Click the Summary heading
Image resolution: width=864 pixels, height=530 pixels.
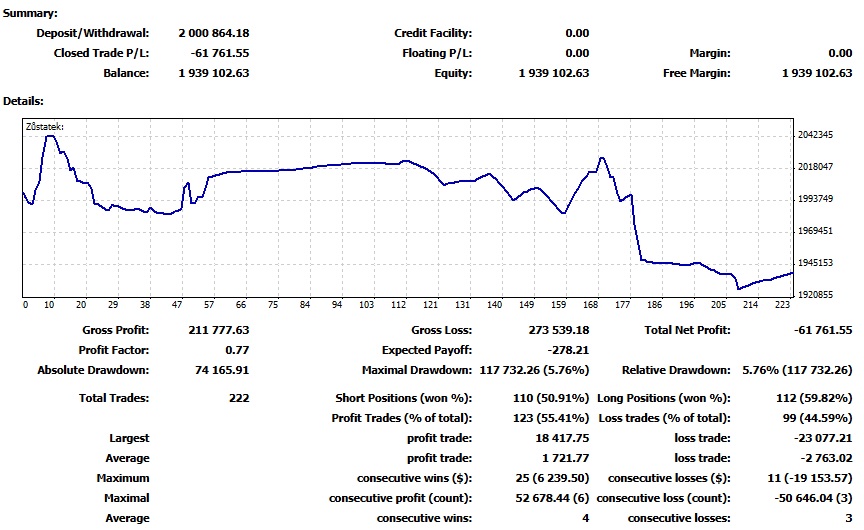point(30,13)
